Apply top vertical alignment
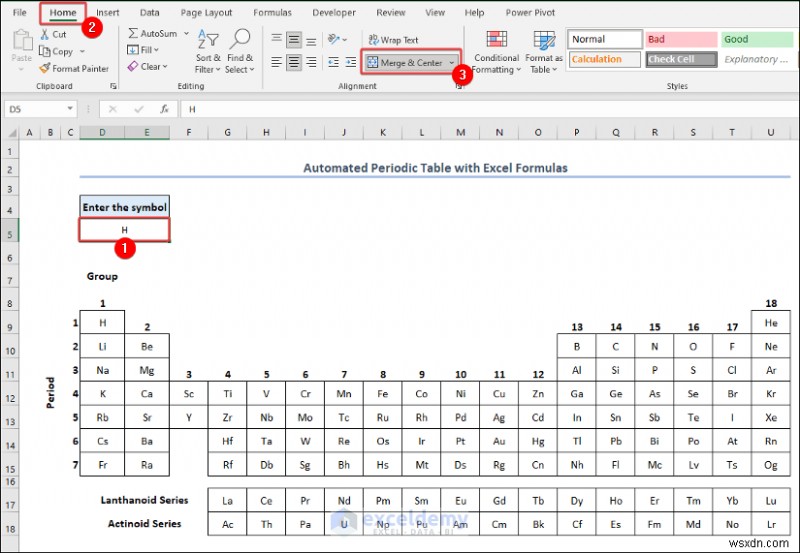The height and width of the screenshot is (553, 800). [277, 40]
